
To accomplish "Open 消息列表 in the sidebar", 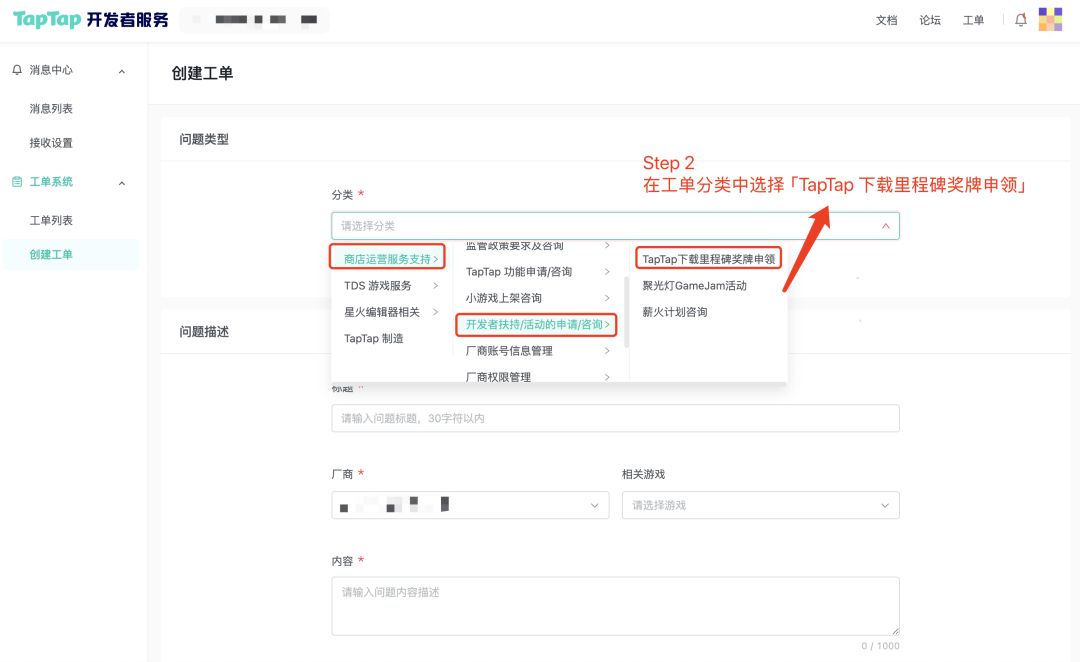I will point(51,109).
